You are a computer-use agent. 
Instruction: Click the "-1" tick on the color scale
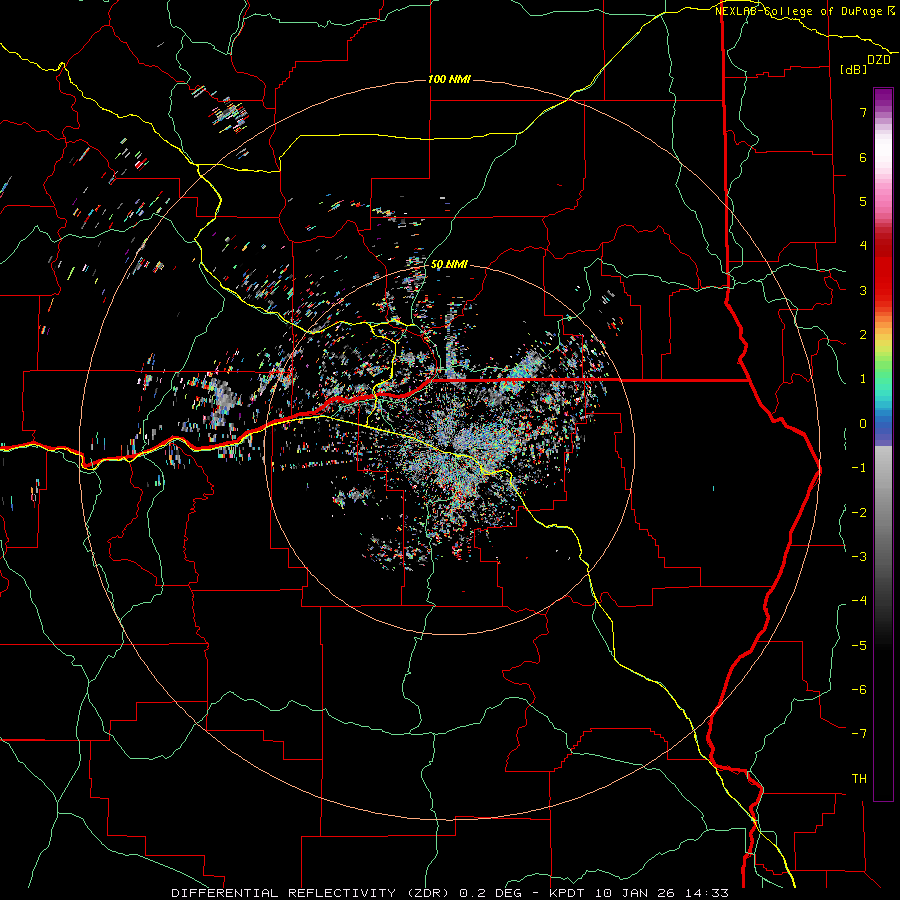[x=859, y=468]
